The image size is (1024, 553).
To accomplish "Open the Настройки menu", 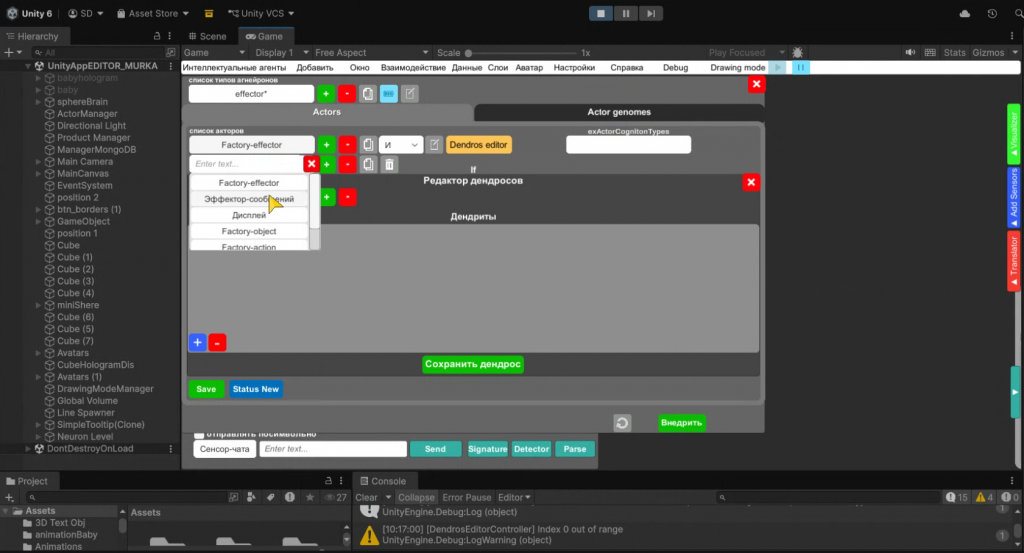I will (573, 68).
